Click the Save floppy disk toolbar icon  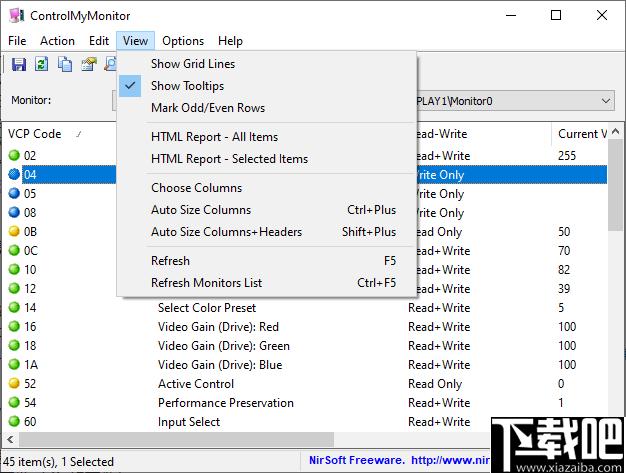[x=18, y=64]
